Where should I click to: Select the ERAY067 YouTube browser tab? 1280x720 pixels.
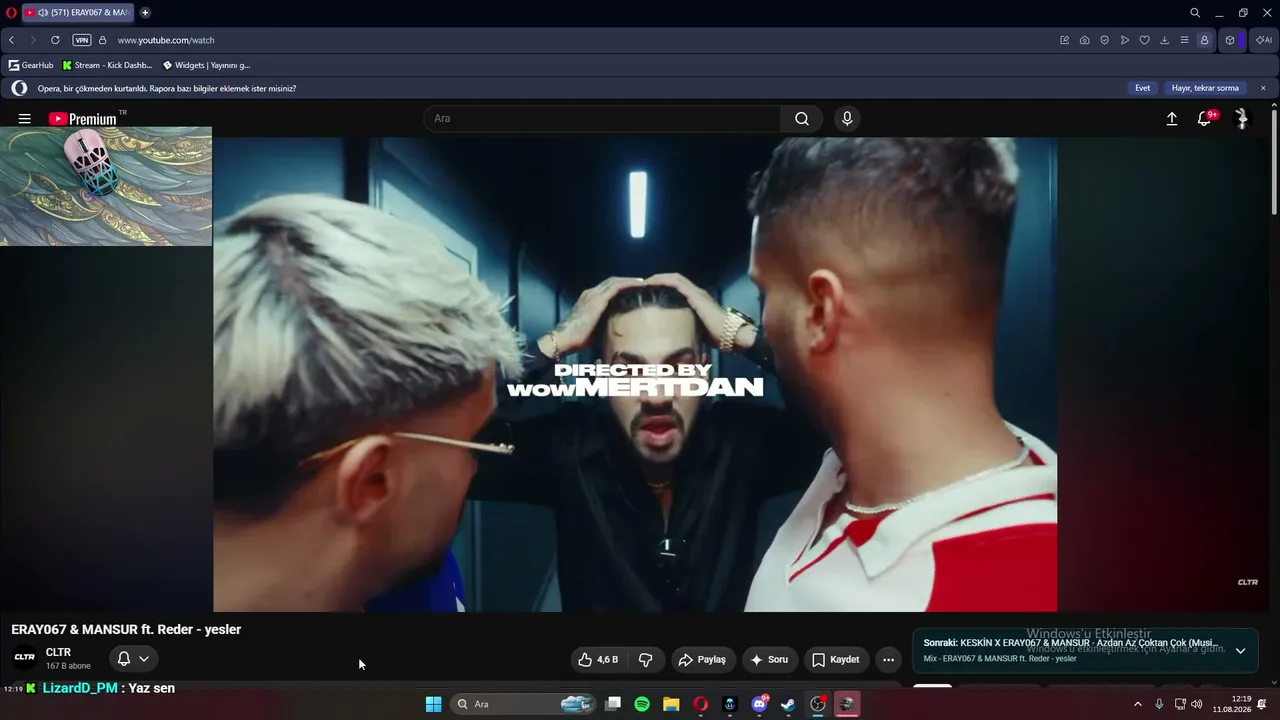(x=77, y=12)
